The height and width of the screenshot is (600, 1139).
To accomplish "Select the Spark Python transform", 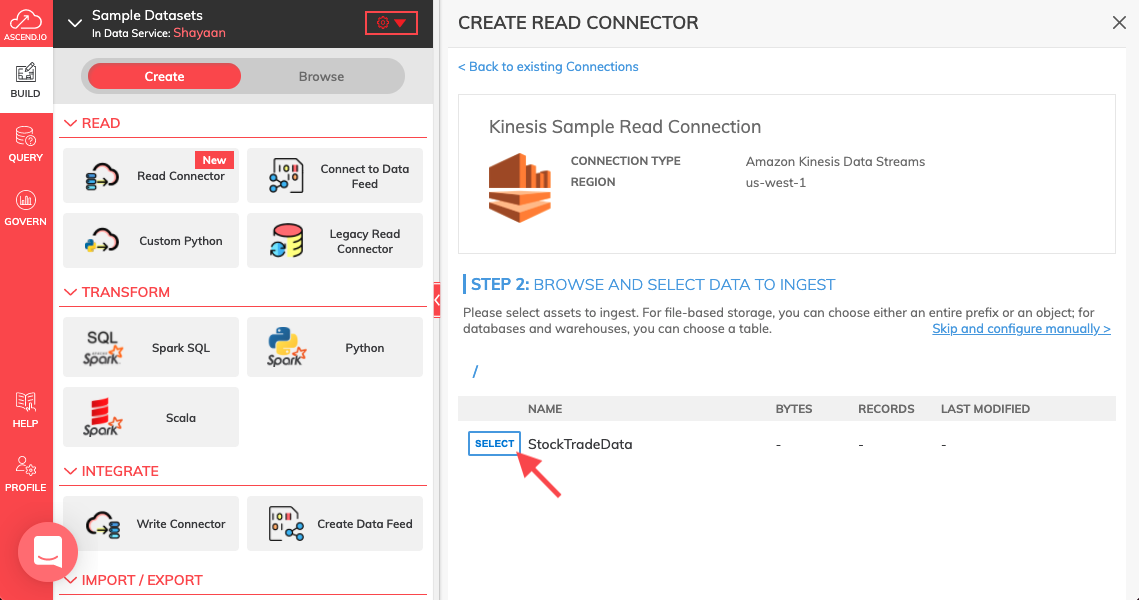I will (335, 347).
